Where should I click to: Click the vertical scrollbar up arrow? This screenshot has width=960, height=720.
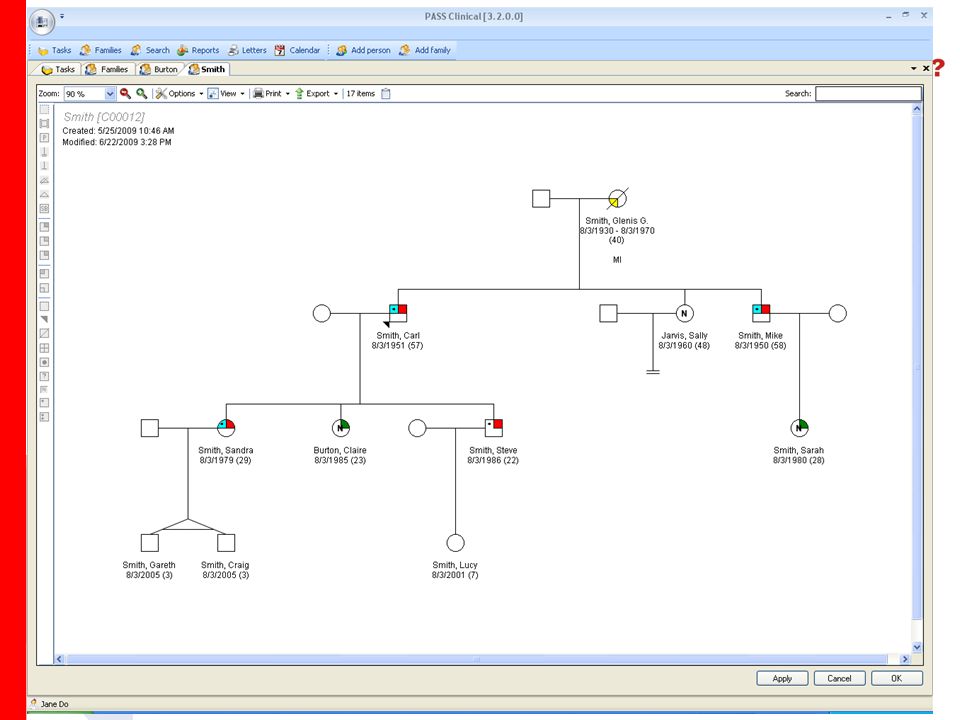tap(917, 109)
